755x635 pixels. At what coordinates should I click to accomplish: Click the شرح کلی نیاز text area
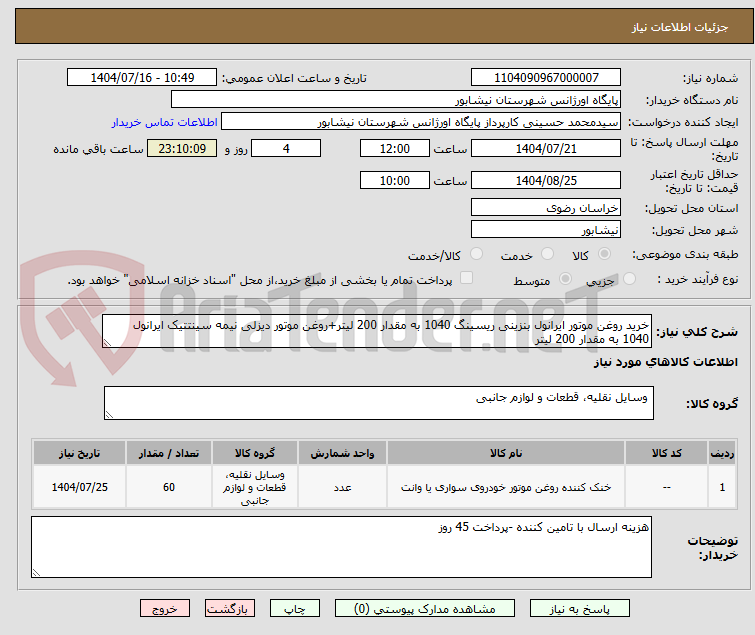pos(377,331)
